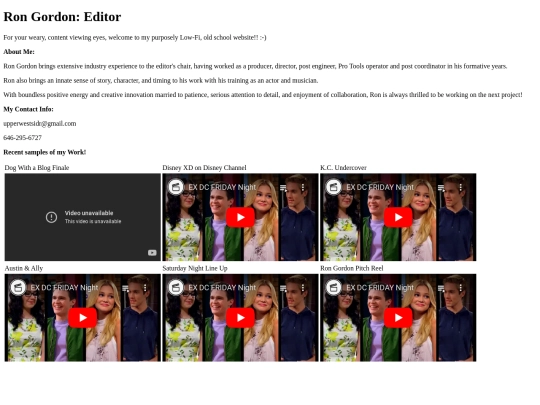
Task: Play the K.C. Undercover video
Action: click(398, 217)
